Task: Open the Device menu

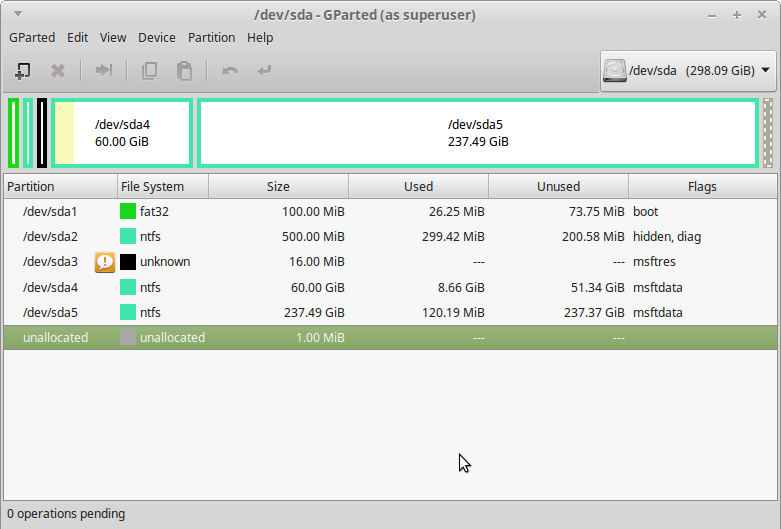Action: pos(157,38)
